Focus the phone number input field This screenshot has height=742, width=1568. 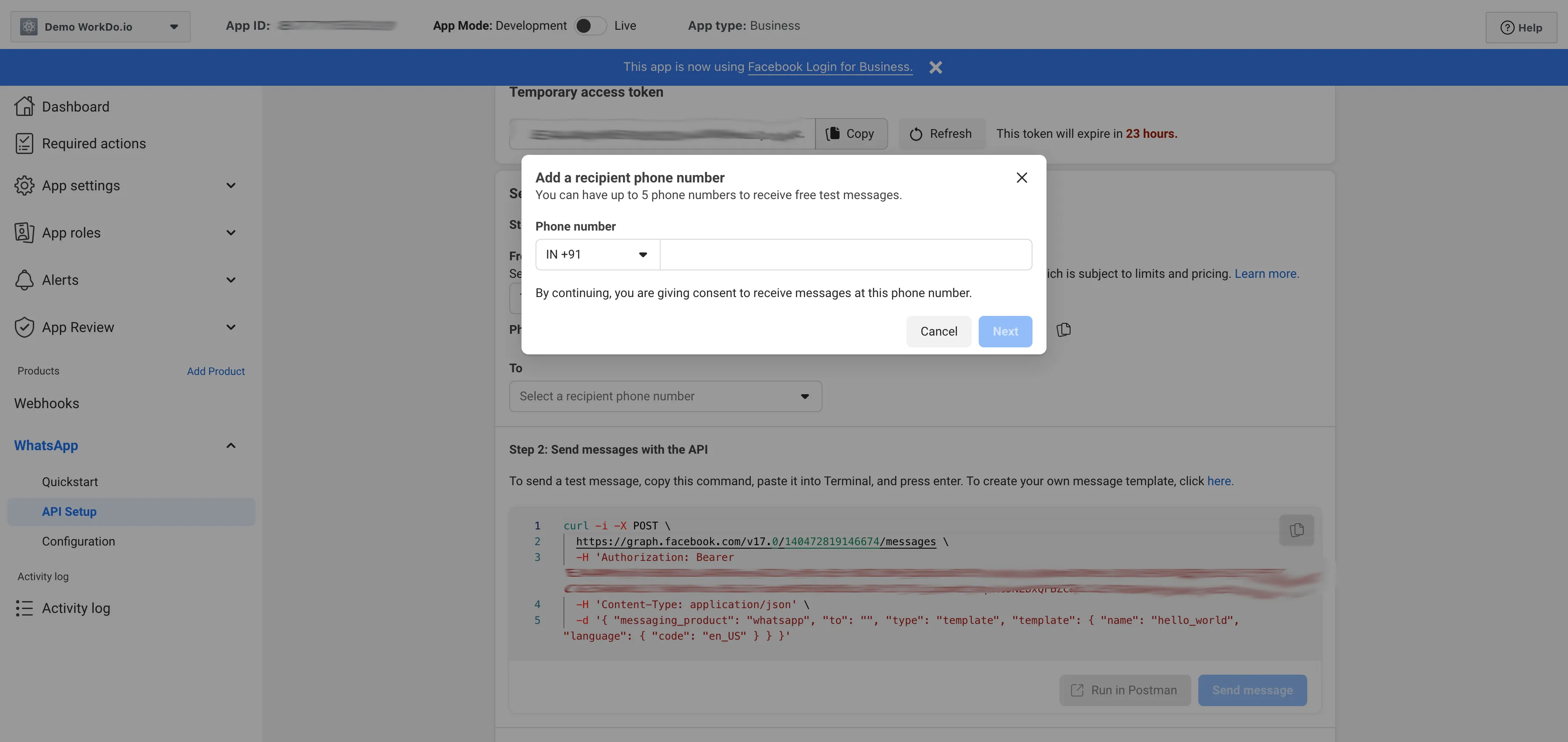[x=846, y=255]
